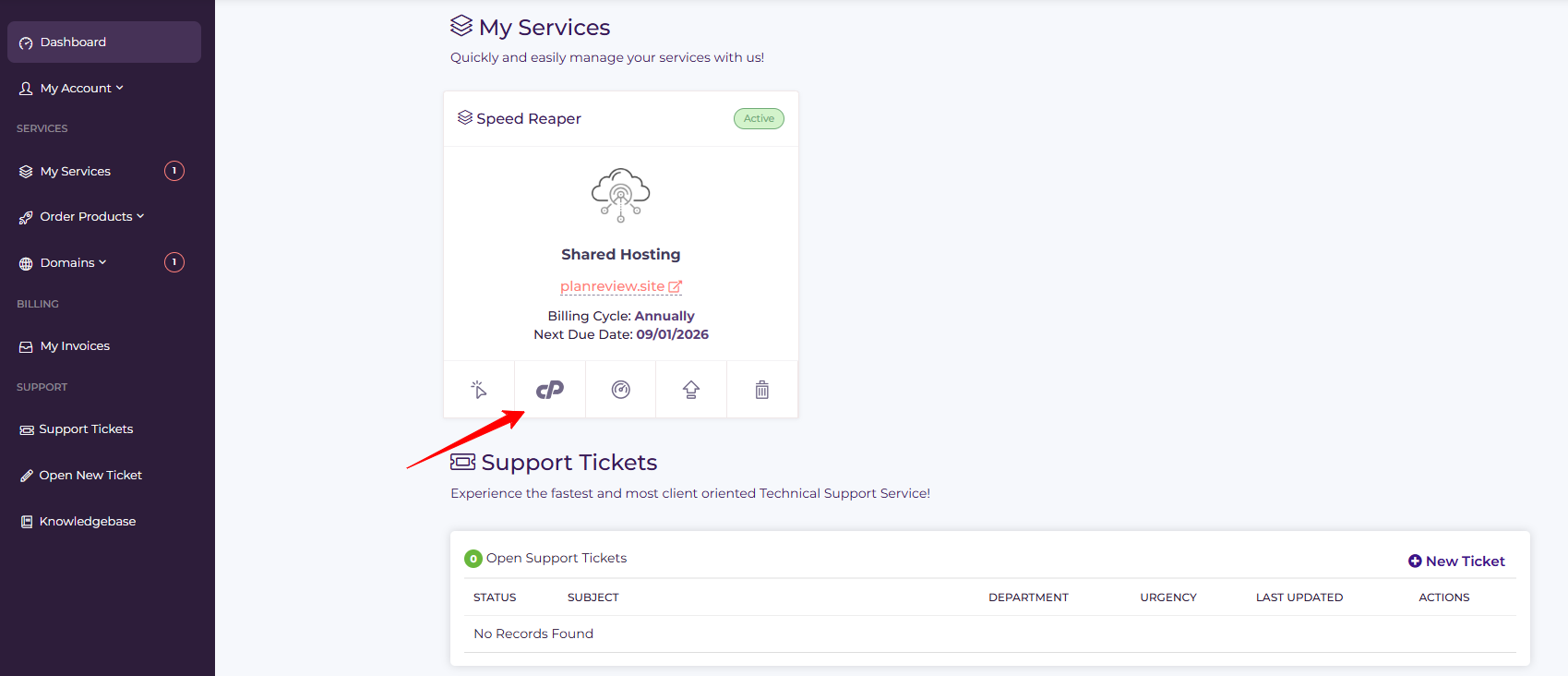This screenshot has width=1568, height=676.
Task: Click the My Services count badge
Action: (174, 171)
